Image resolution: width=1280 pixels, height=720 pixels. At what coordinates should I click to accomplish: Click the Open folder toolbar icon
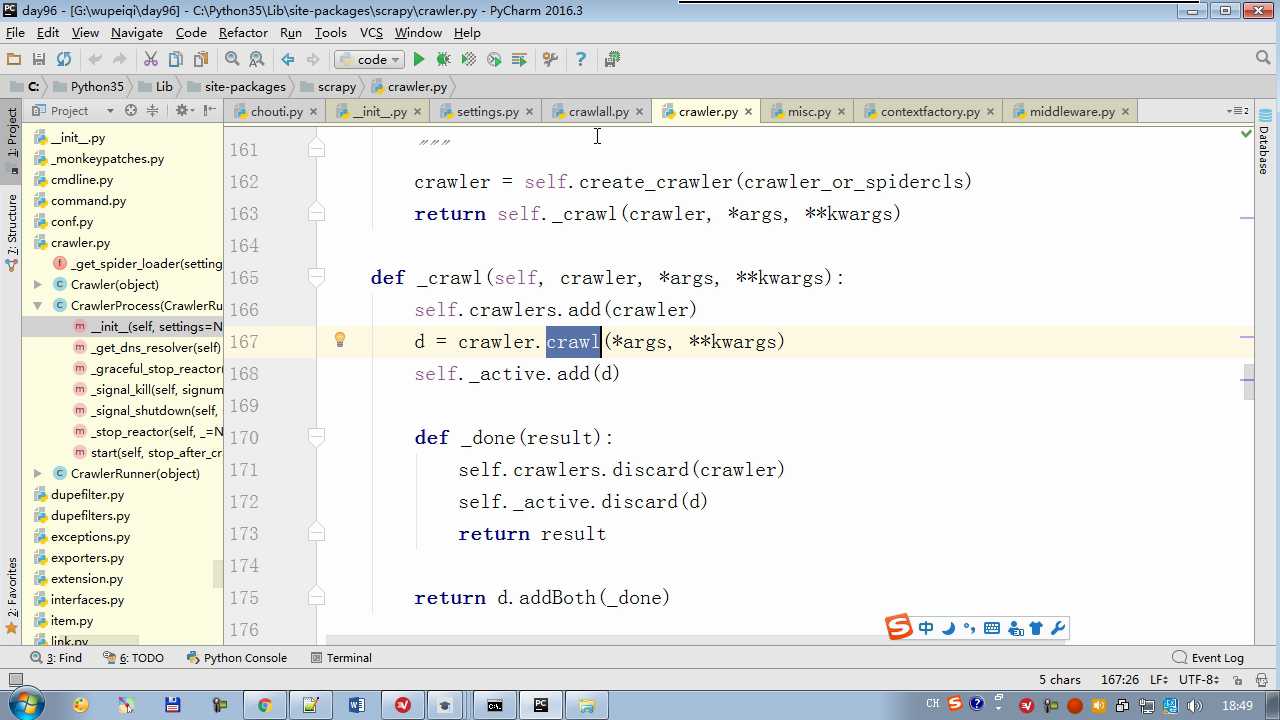(14, 60)
